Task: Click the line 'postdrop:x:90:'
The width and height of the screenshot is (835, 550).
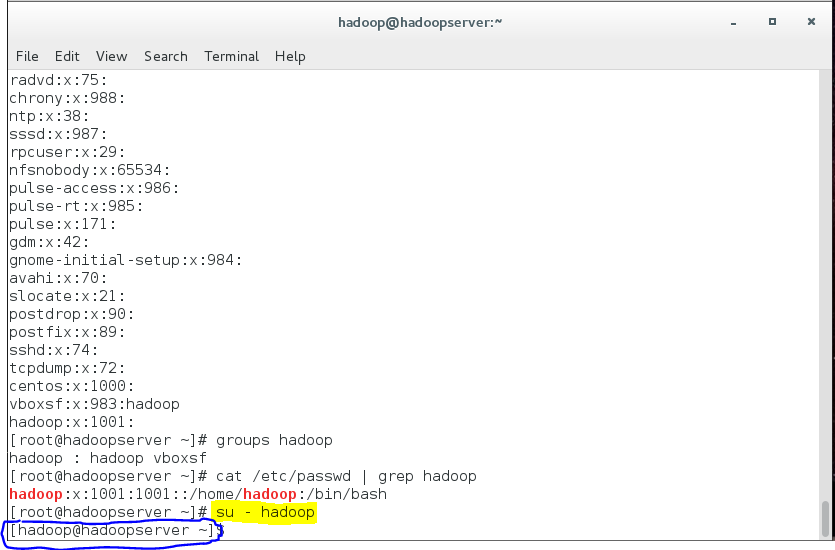Action: (x=72, y=314)
